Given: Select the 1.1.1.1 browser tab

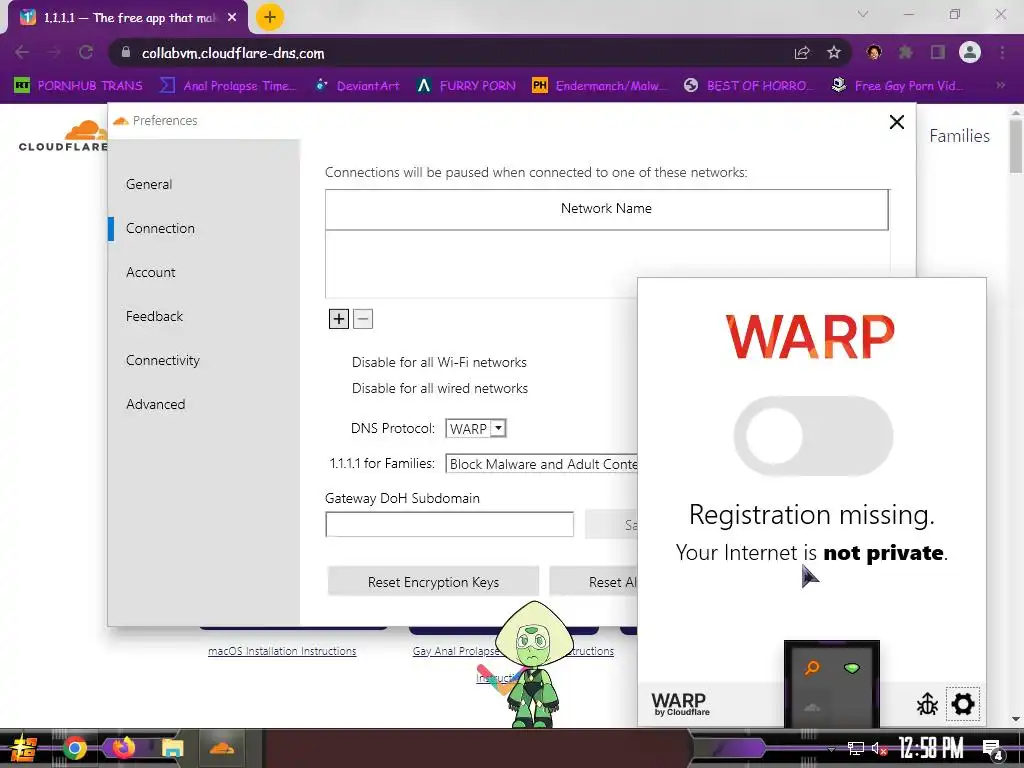Looking at the screenshot, I should 127,18.
